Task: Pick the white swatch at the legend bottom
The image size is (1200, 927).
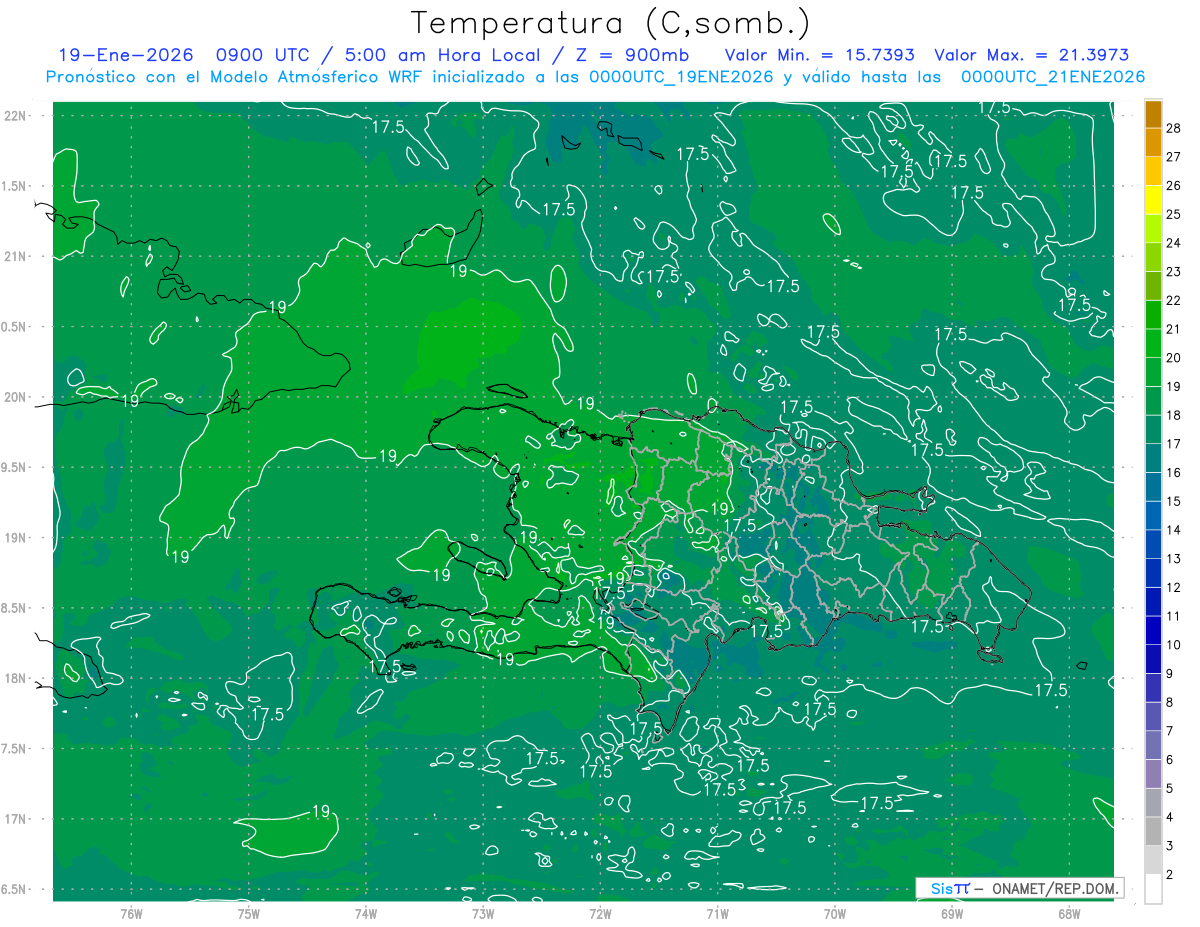Action: [1153, 889]
